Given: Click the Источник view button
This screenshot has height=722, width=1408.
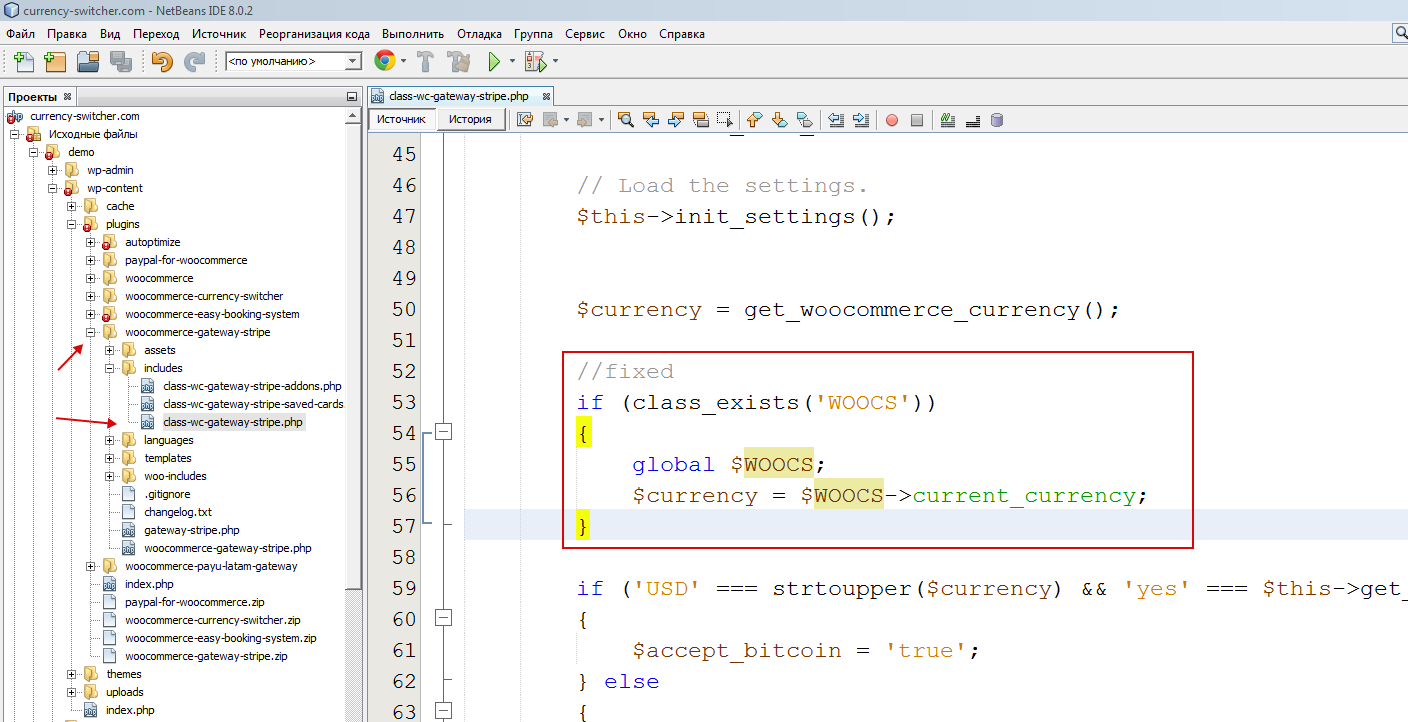Looking at the screenshot, I should point(402,119).
